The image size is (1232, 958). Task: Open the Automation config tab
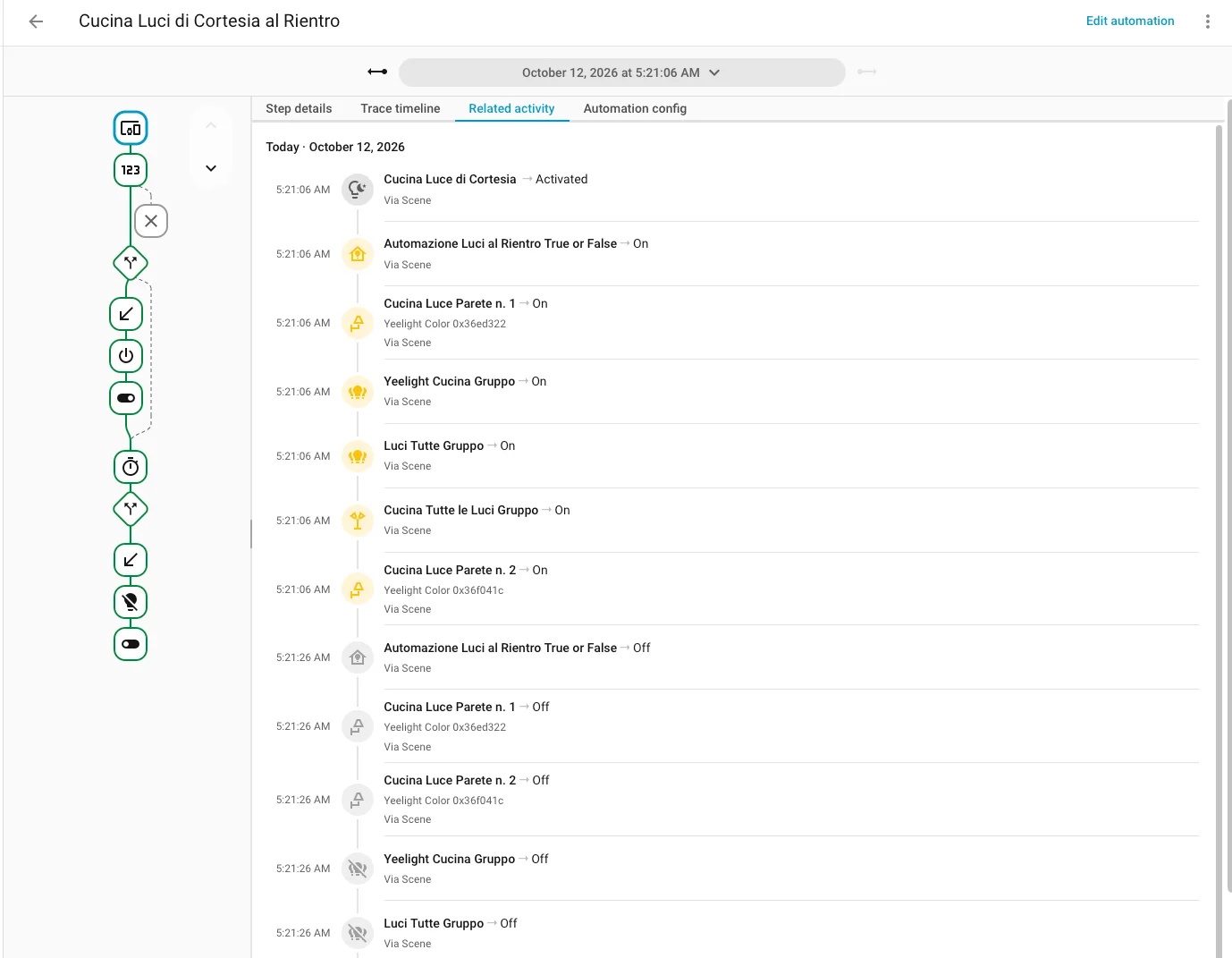pos(635,108)
